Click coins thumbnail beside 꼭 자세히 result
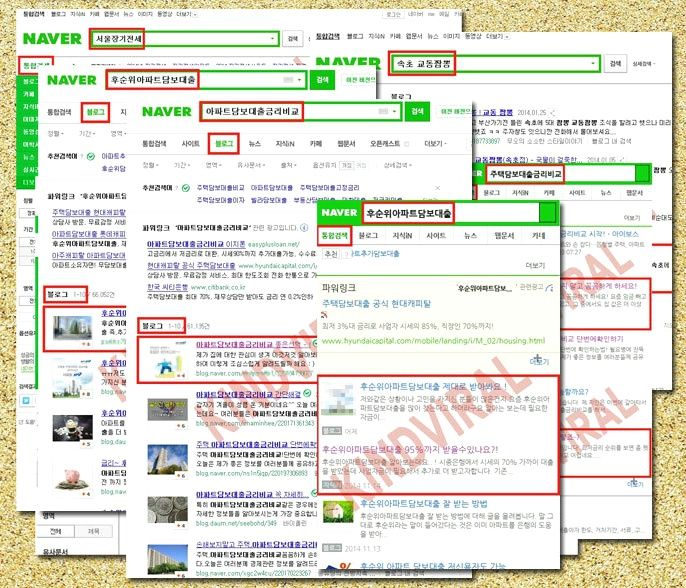686x588 pixels. click(x=168, y=509)
